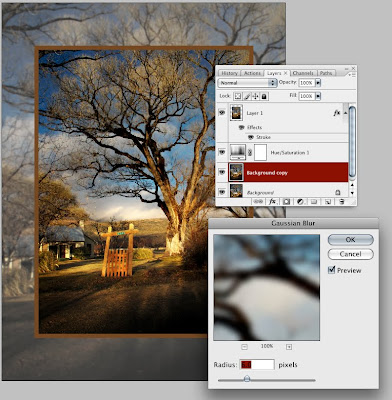
Task: Click the layers list scroll up arrow
Action: point(352,184)
